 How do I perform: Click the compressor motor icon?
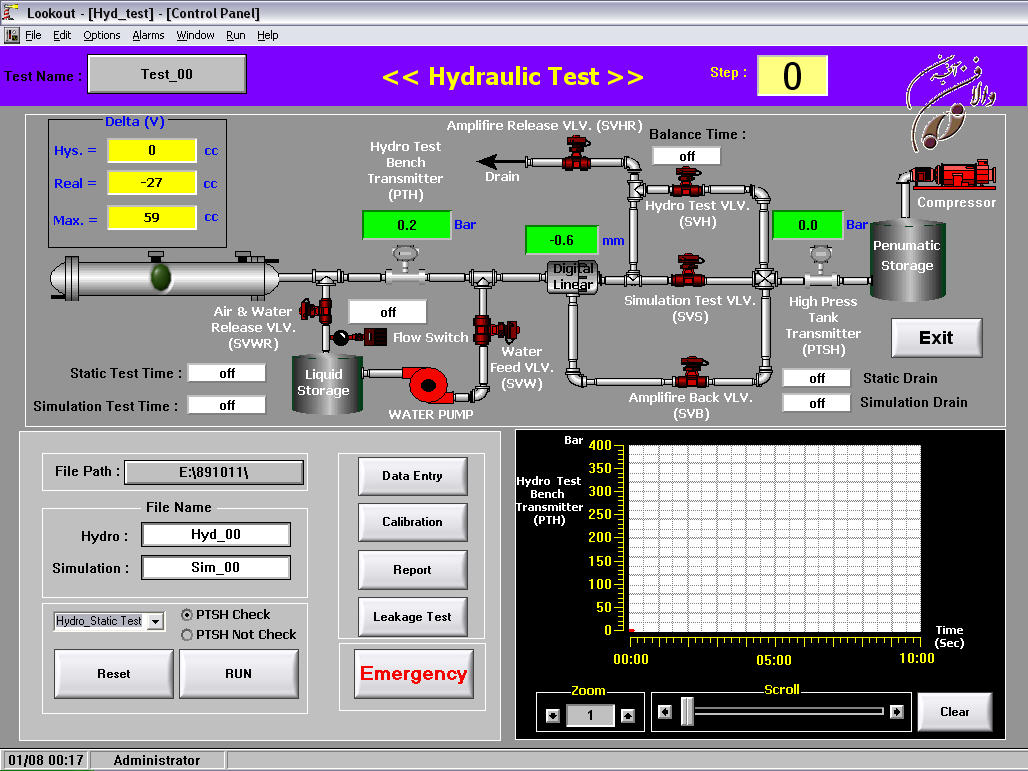coord(953,173)
